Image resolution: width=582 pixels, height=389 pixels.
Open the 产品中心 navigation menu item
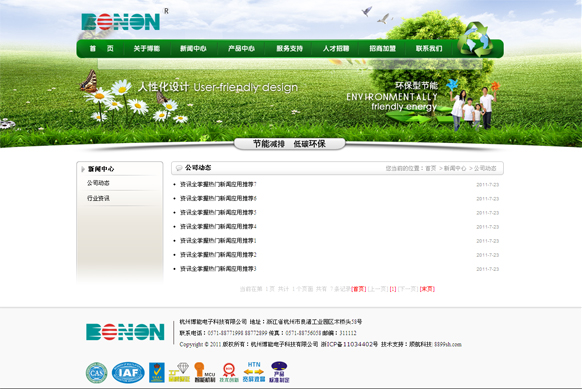click(241, 49)
